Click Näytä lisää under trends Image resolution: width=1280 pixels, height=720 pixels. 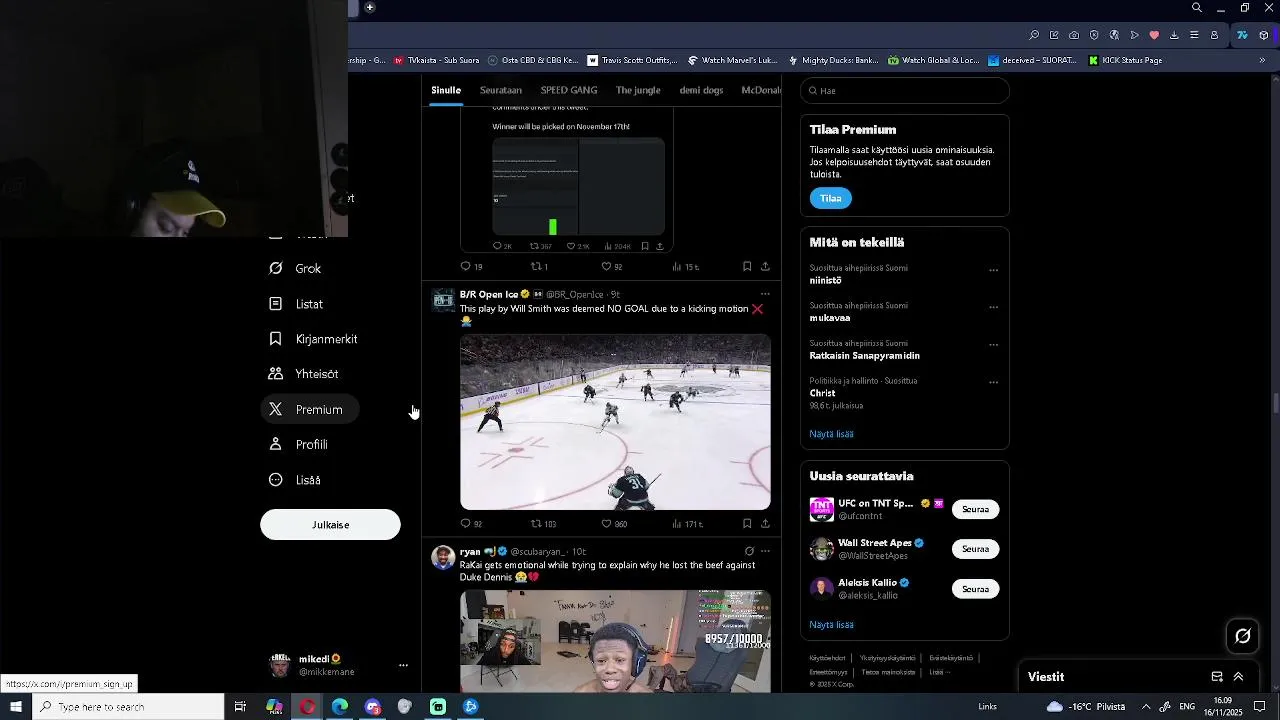831,434
